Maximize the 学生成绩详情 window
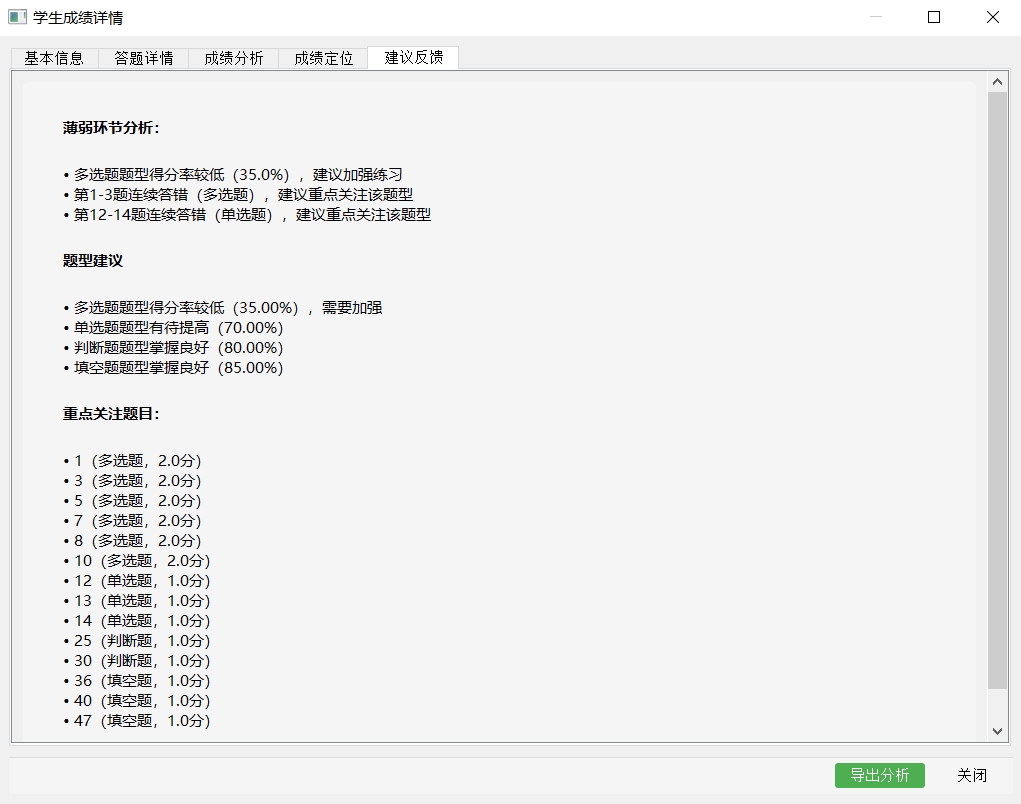The width and height of the screenshot is (1021, 804). 934,17
